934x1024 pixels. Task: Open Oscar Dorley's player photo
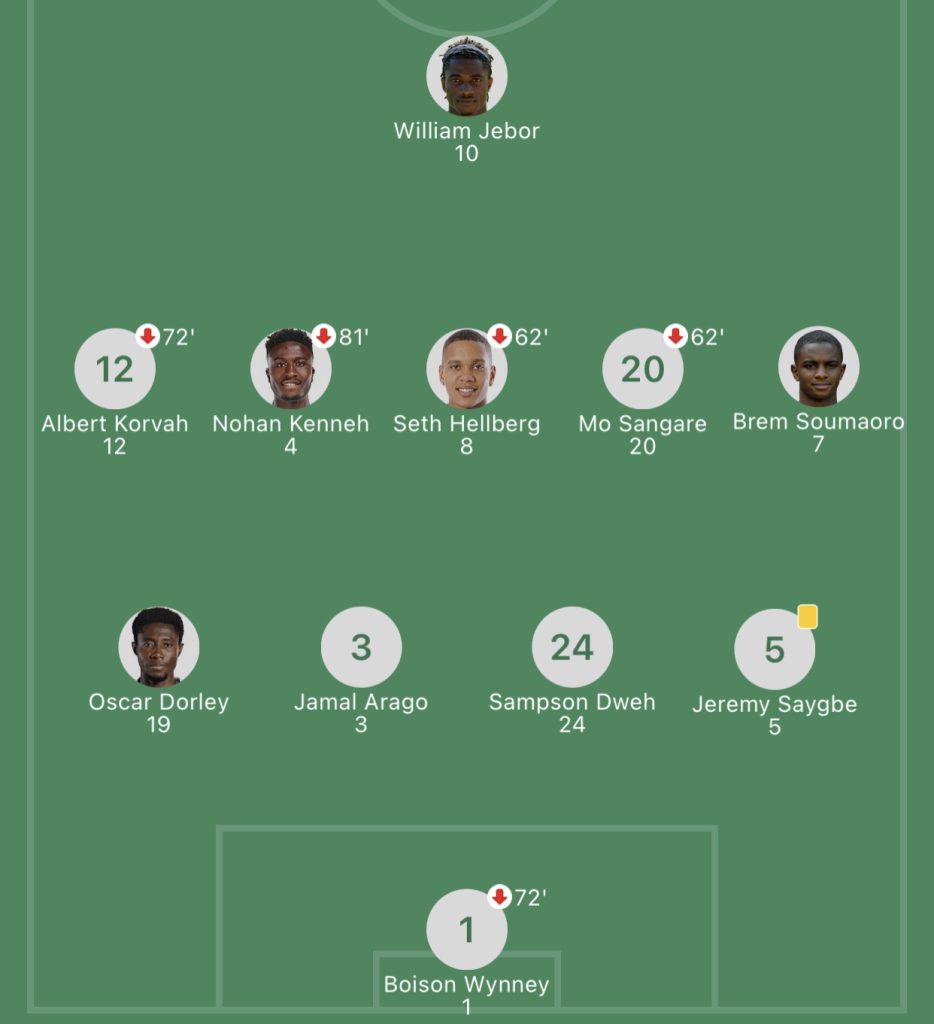pyautogui.click(x=159, y=647)
